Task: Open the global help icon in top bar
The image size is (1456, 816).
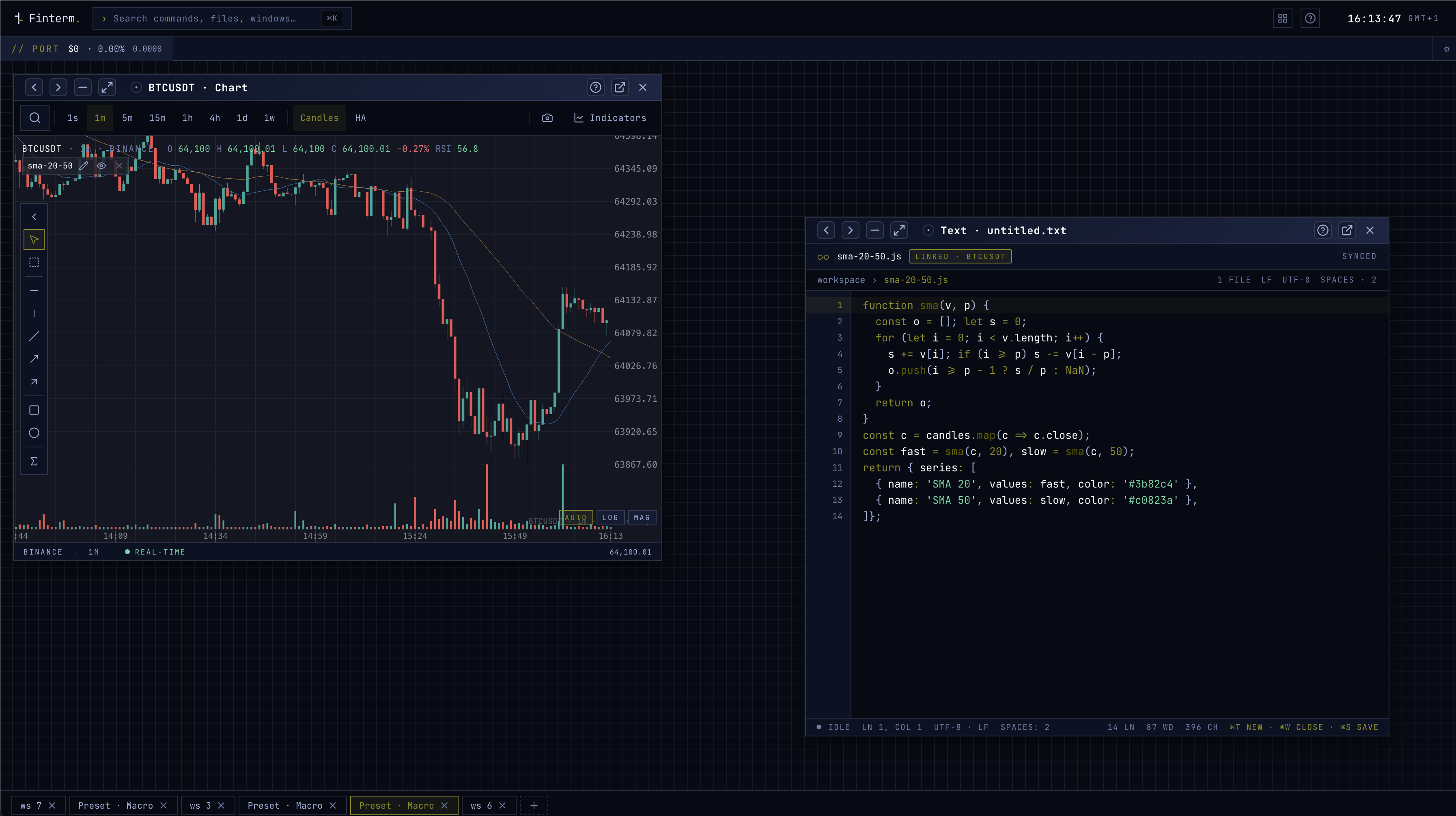Action: [1310, 18]
